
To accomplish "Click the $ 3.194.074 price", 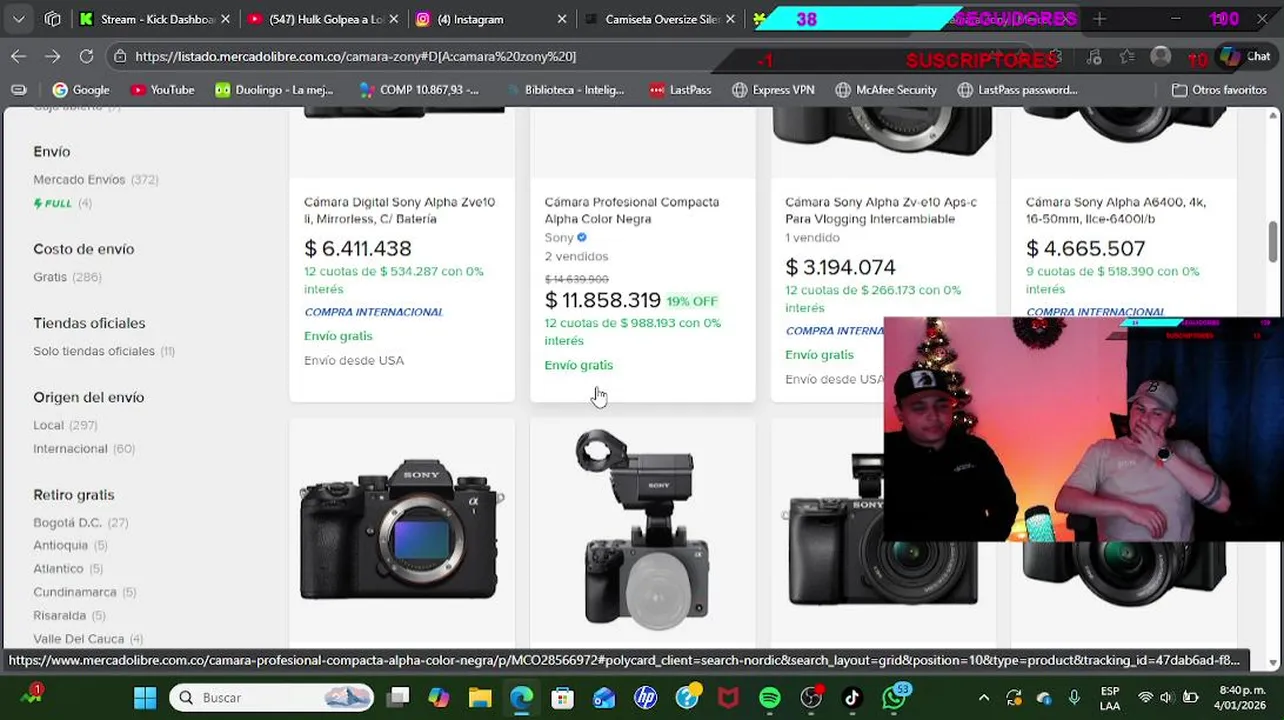I will (x=840, y=267).
